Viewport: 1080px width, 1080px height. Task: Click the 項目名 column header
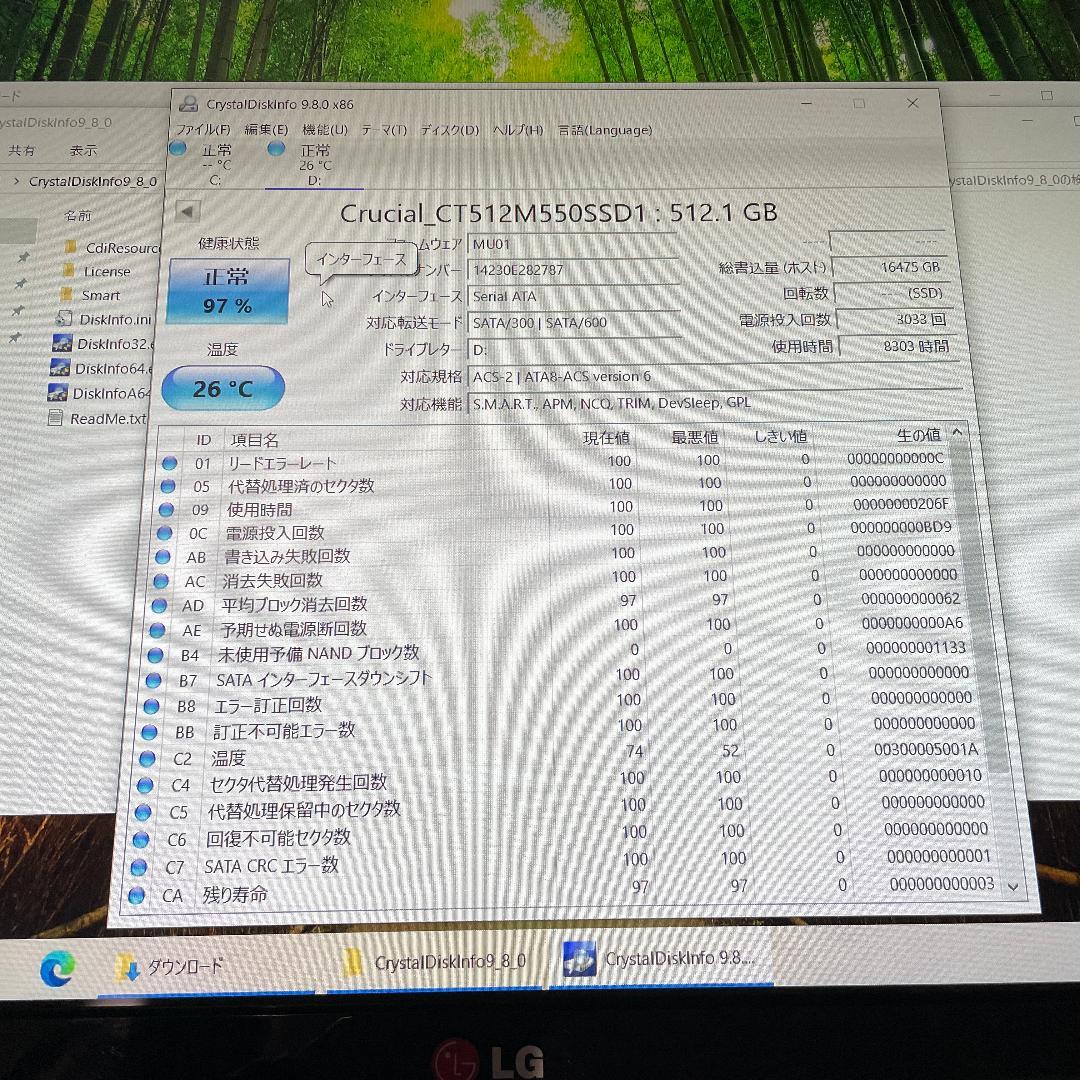coord(255,440)
